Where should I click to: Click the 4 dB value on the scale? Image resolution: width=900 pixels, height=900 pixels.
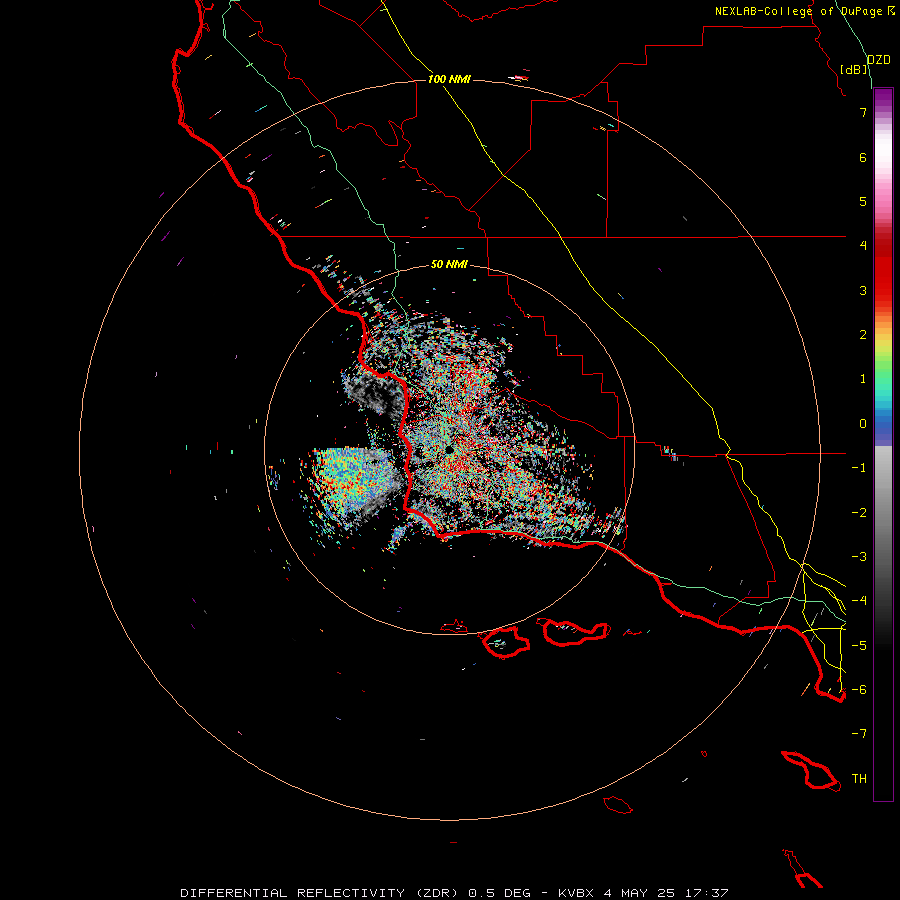(x=863, y=246)
